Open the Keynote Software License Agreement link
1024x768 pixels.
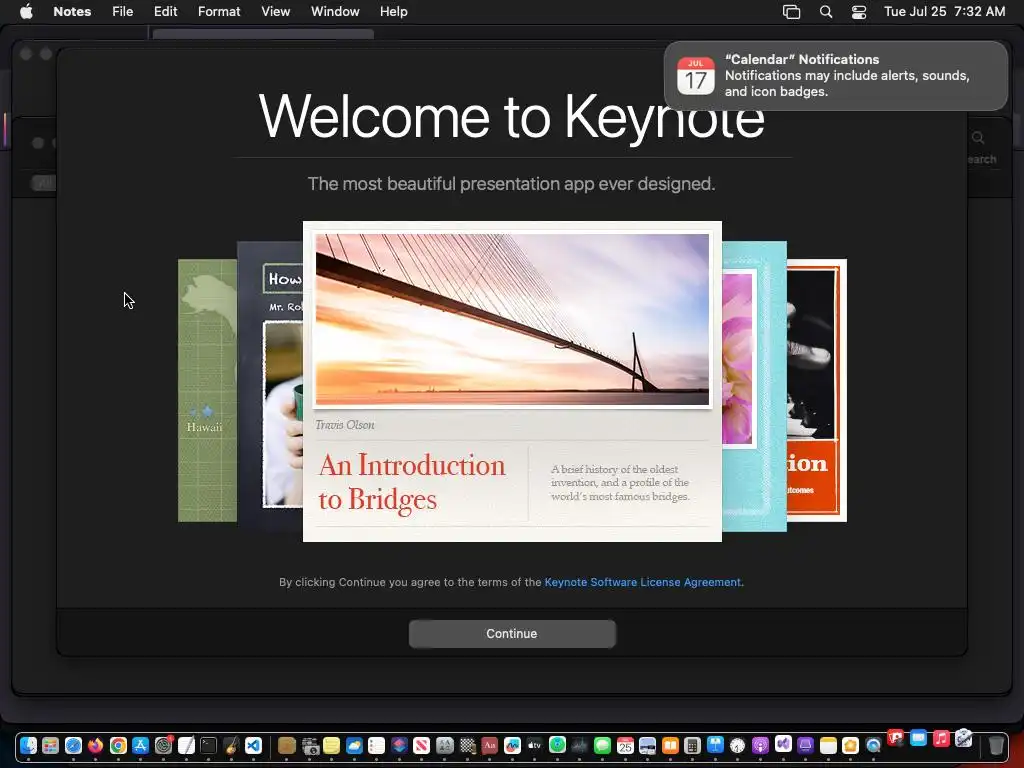pyautogui.click(x=643, y=582)
